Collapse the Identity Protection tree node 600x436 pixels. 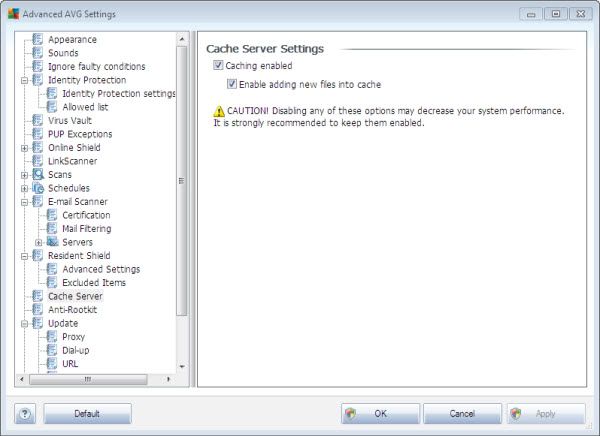coord(24,80)
